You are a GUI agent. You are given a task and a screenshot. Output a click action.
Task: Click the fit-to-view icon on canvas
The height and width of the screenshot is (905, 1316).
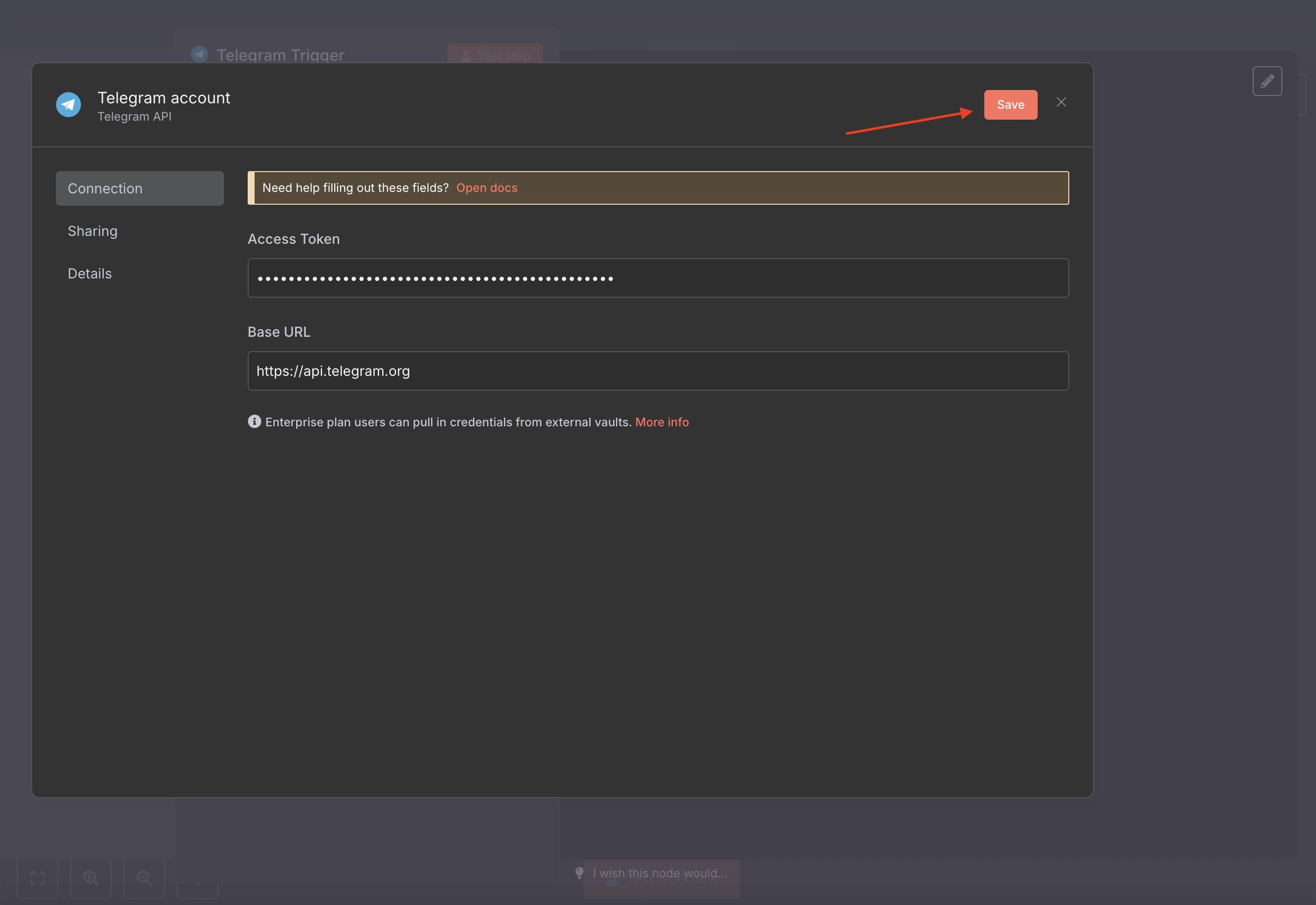click(38, 878)
